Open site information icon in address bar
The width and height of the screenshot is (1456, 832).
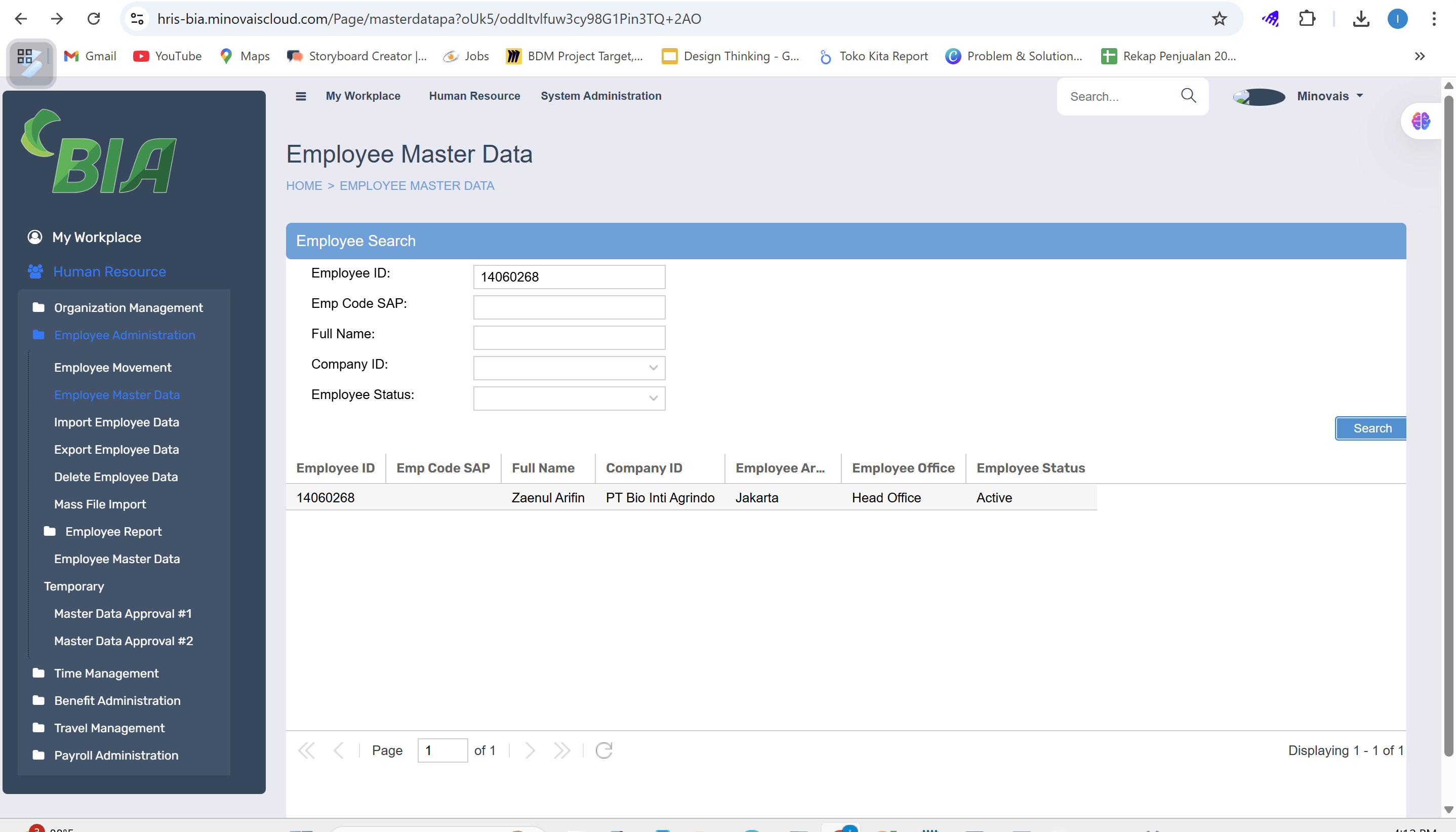[x=137, y=19]
